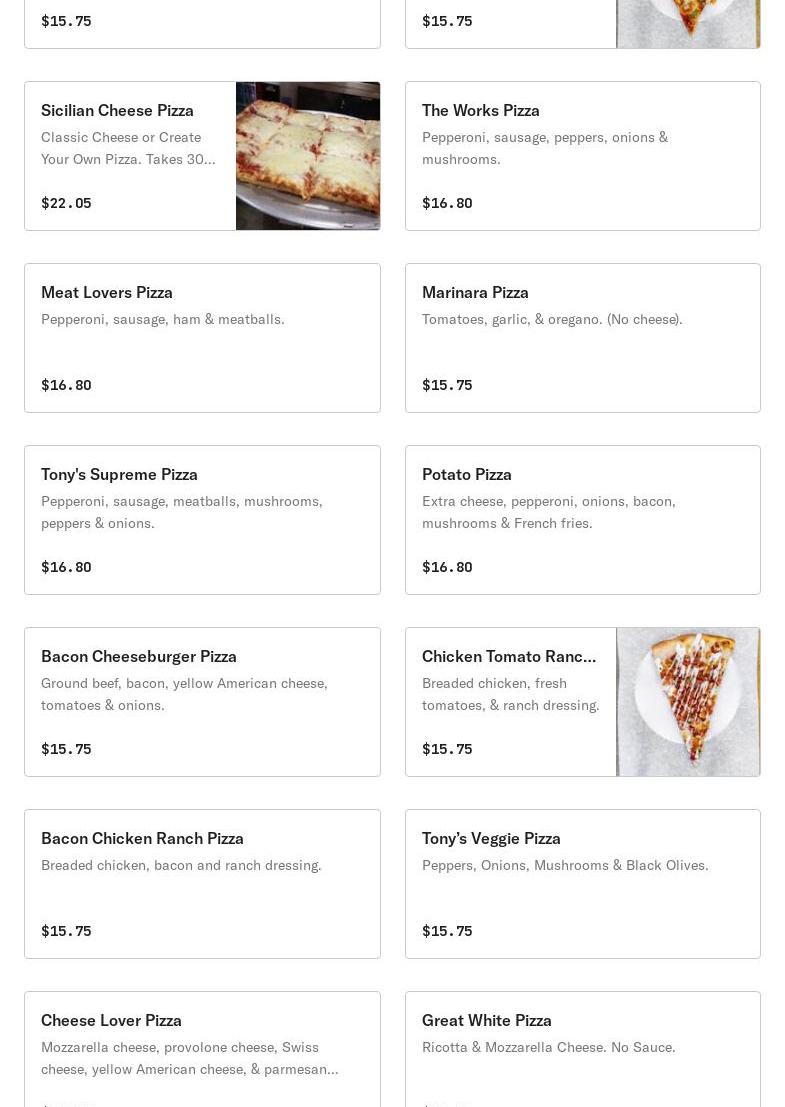Select the Cheese Lover Pizza title

coord(111,1020)
